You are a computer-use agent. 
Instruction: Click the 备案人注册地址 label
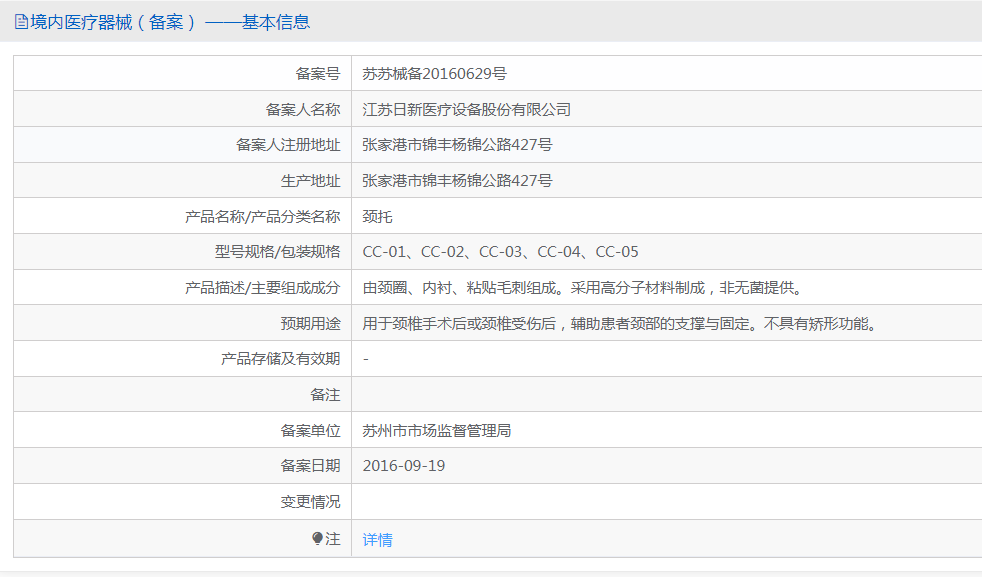point(288,145)
